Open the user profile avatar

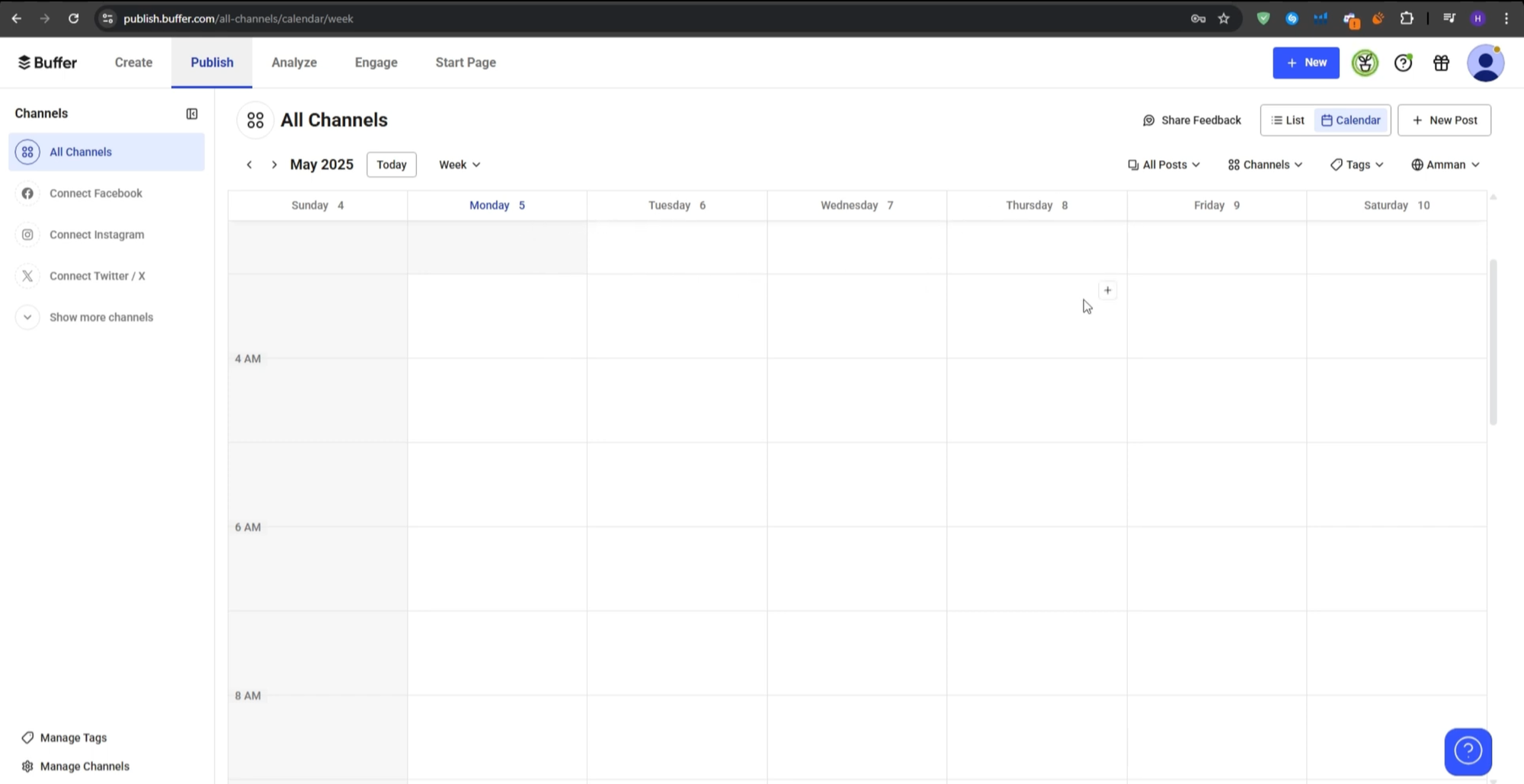(x=1485, y=63)
